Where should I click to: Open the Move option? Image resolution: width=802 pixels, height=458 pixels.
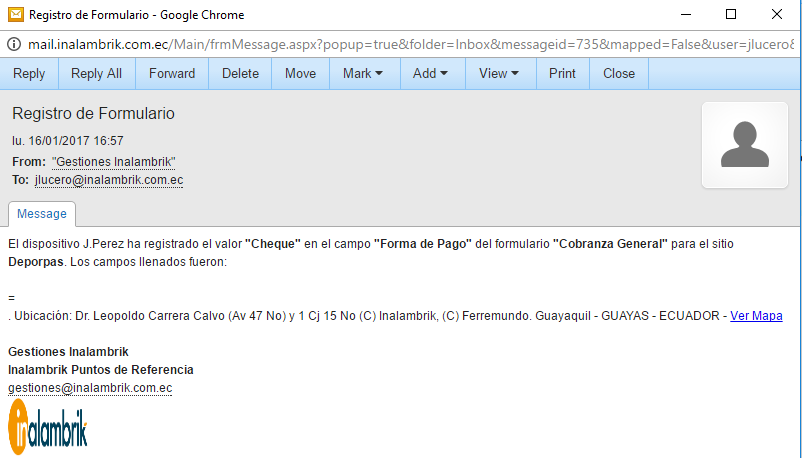300,74
